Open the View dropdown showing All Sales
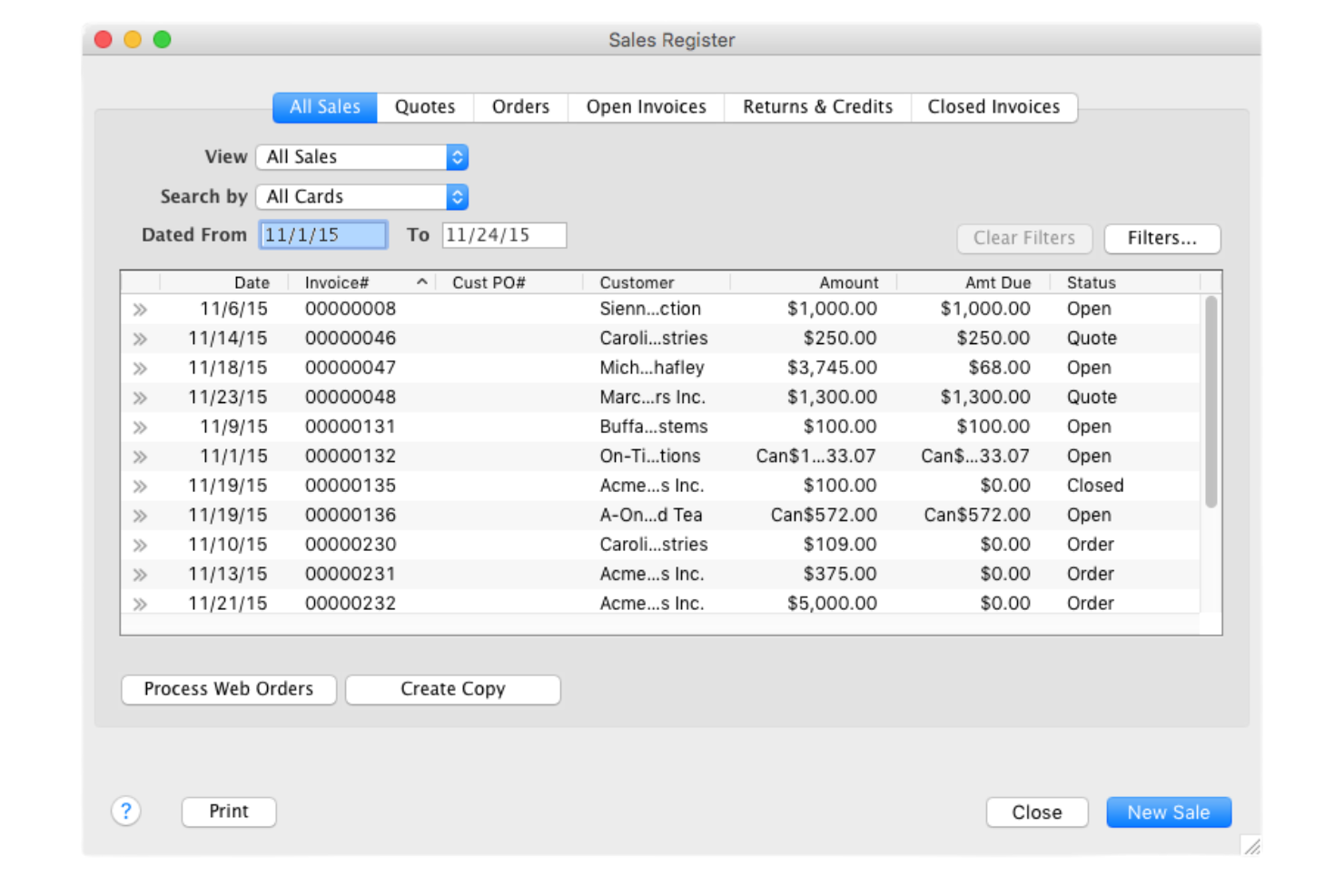The image size is (1344, 896). (362, 157)
